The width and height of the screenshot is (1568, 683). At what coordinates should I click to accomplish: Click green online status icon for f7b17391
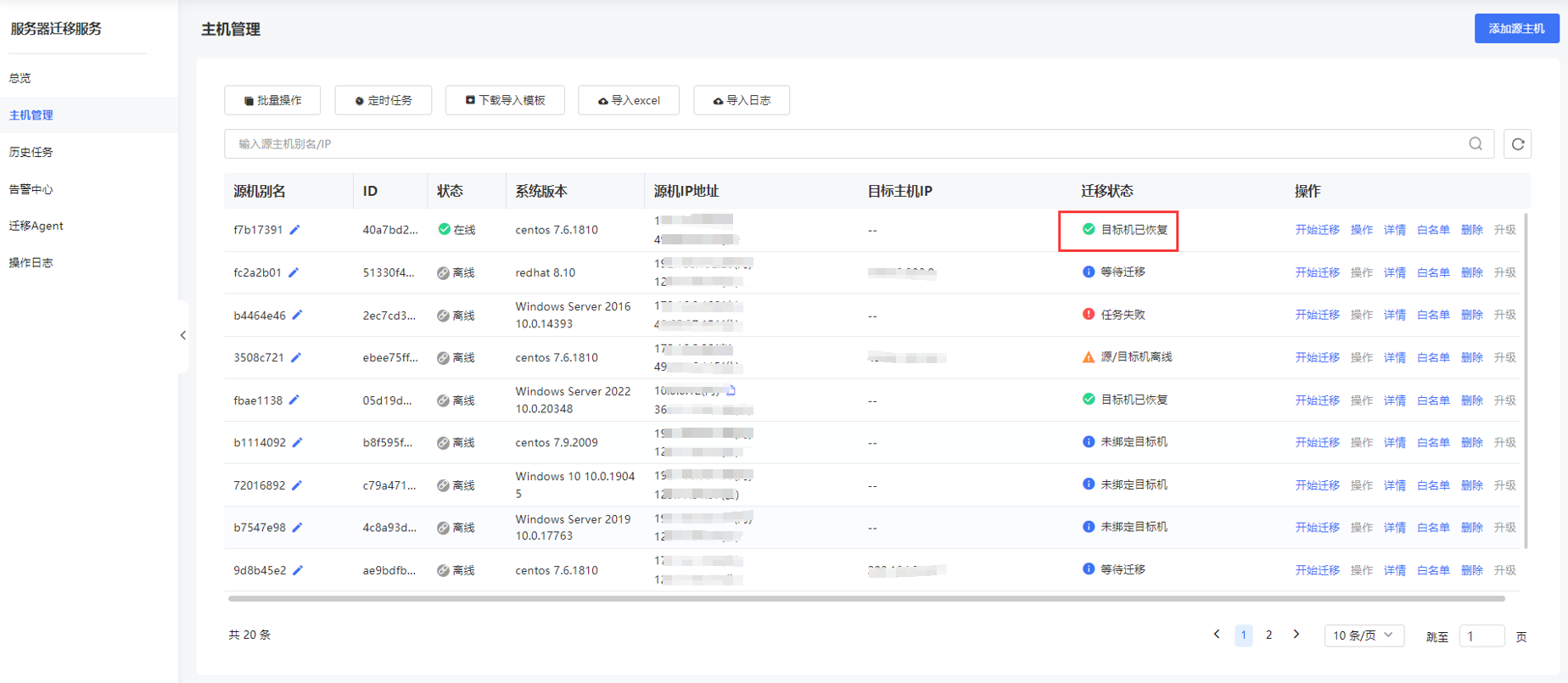click(444, 229)
